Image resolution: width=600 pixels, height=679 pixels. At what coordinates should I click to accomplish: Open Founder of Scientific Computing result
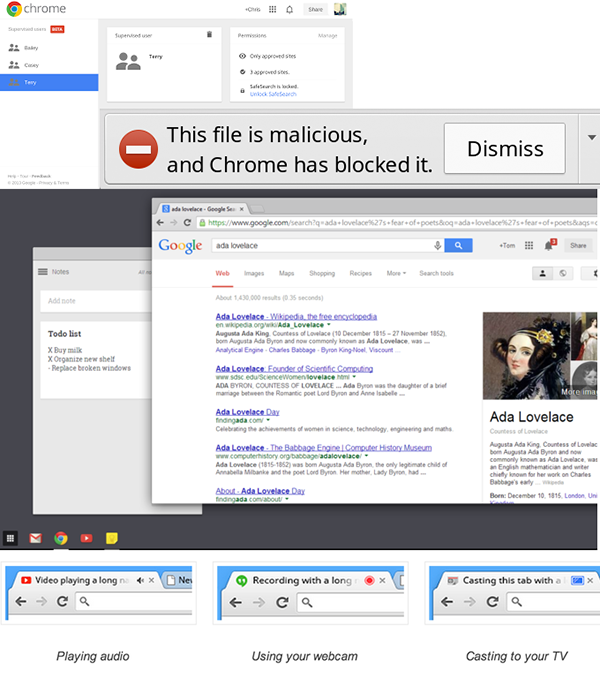click(x=294, y=369)
